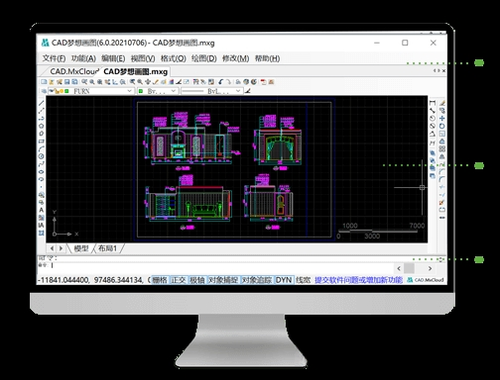Select the Linear dimension tool
500x380 pixels.
click(432, 103)
